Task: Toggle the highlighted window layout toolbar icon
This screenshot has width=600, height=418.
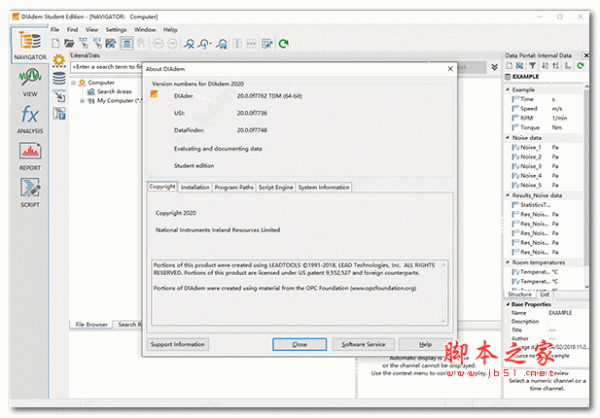Action: pos(127,43)
